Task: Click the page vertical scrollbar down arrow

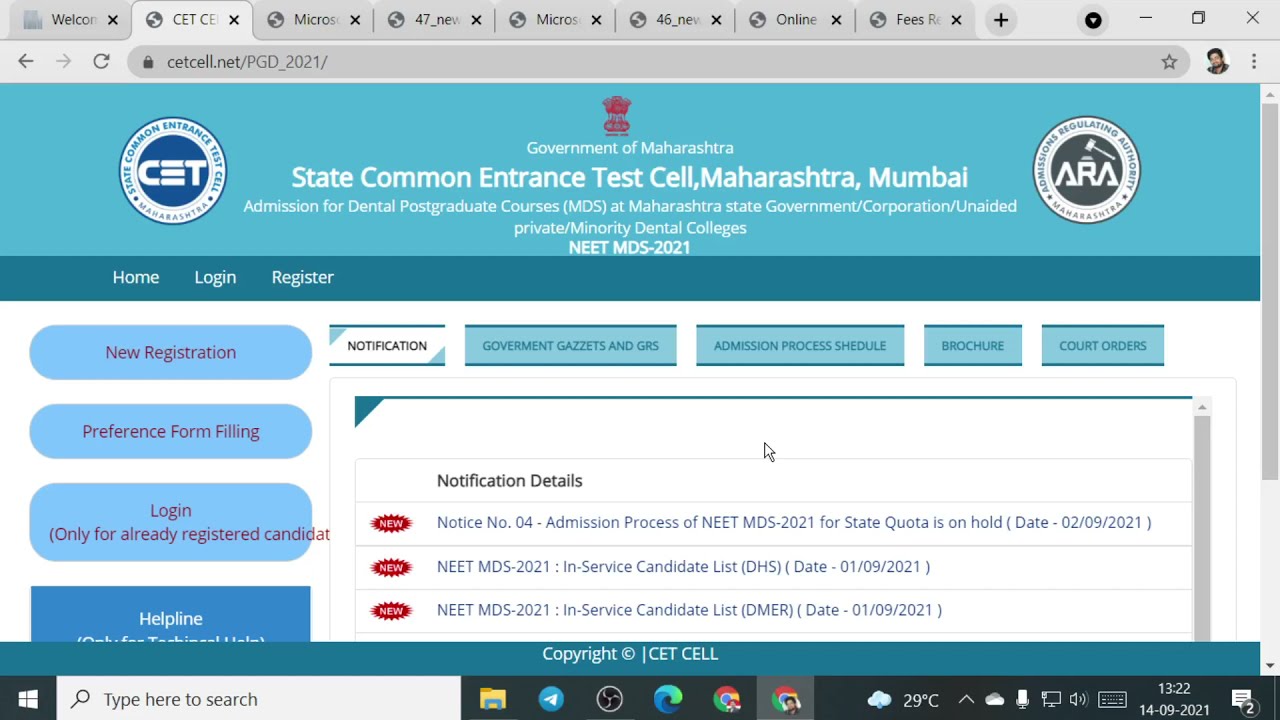Action: 1270,666
